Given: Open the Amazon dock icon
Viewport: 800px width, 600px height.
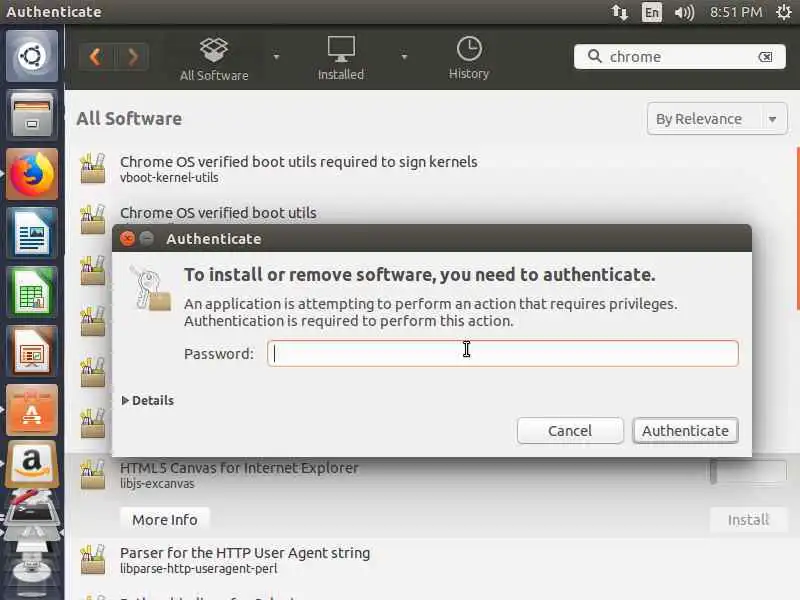Looking at the screenshot, I should tap(32, 465).
